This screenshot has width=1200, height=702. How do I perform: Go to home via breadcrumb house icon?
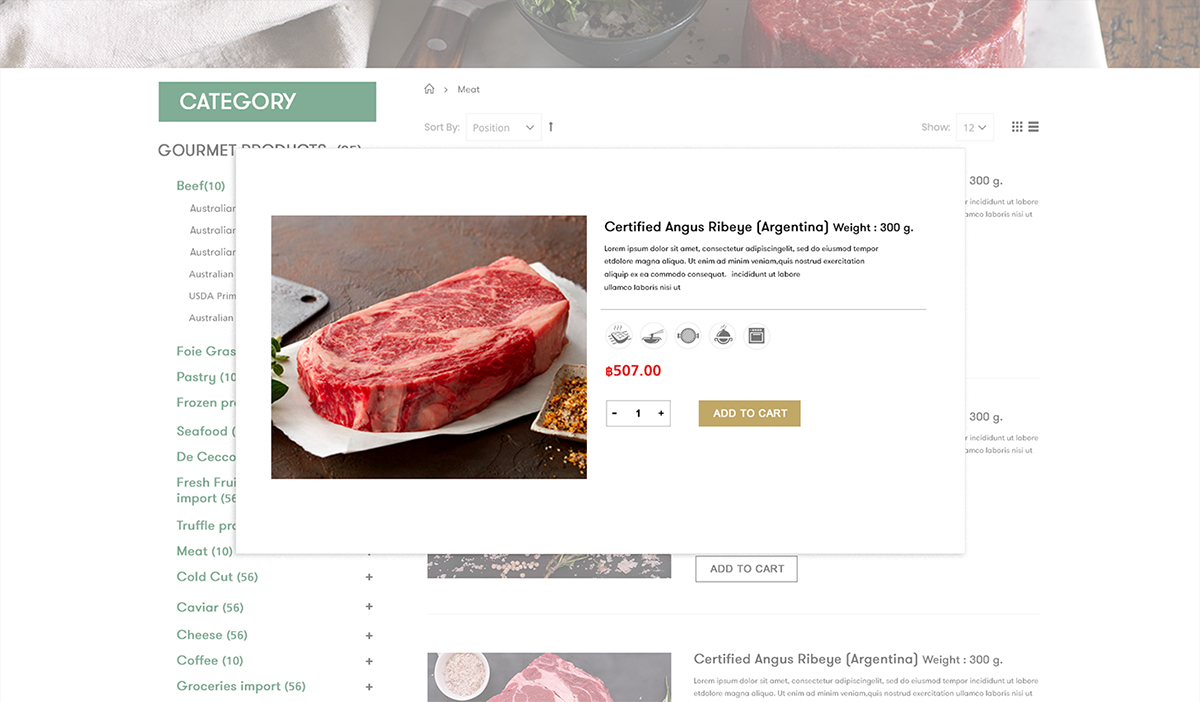[x=429, y=89]
